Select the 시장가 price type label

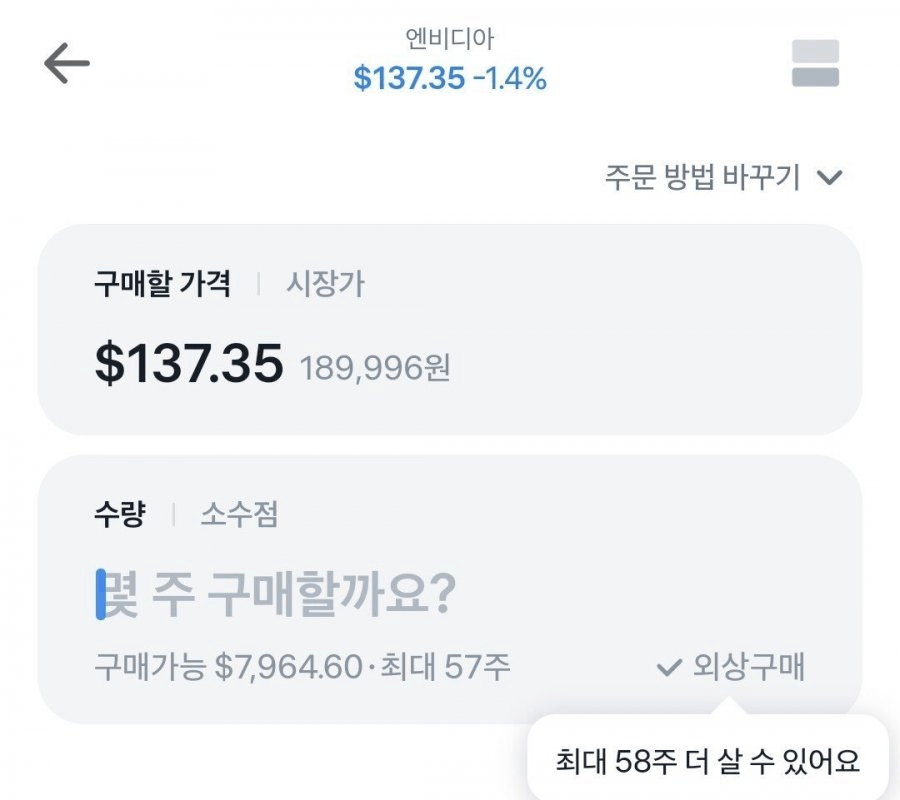click(326, 284)
